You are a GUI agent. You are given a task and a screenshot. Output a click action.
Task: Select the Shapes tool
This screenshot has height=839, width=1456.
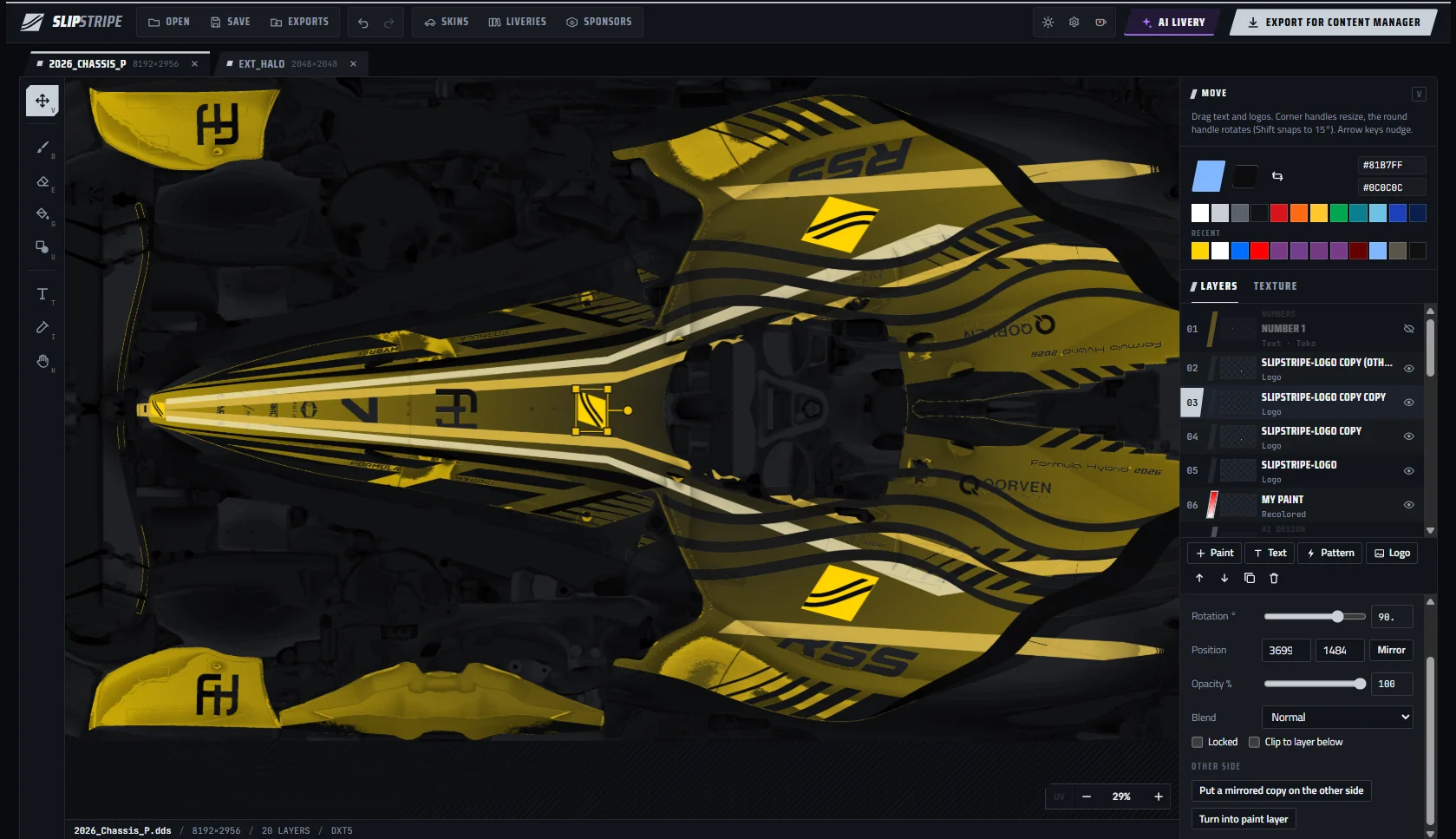click(x=42, y=247)
